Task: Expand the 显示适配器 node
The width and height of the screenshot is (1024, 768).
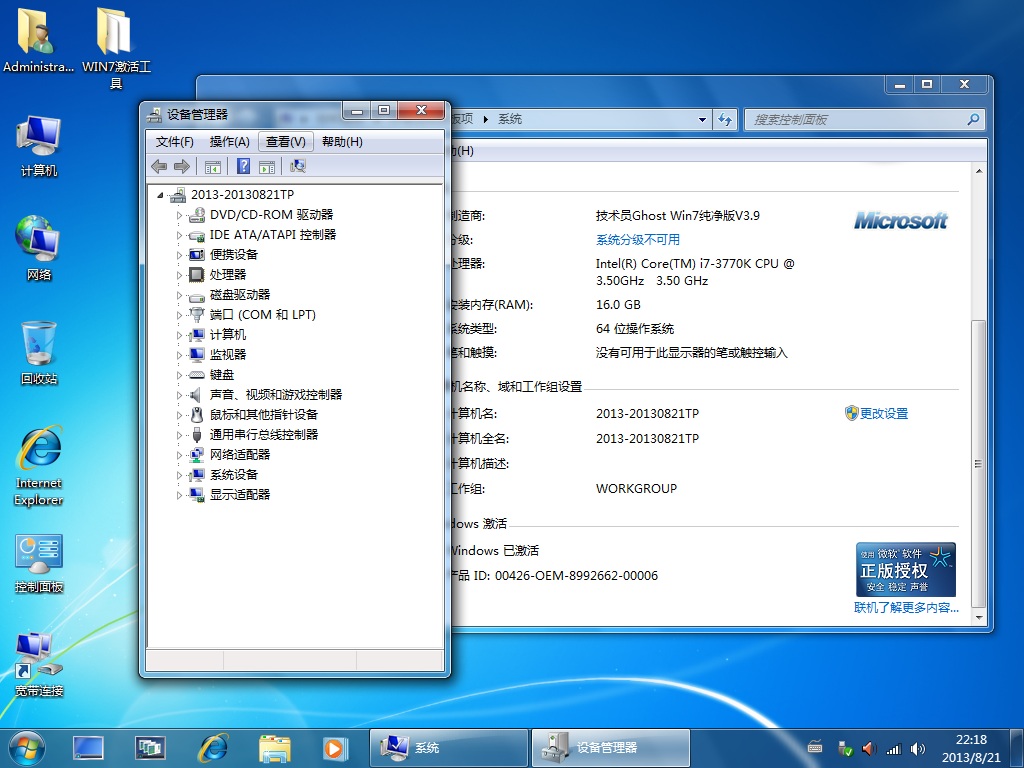Action: [x=179, y=495]
